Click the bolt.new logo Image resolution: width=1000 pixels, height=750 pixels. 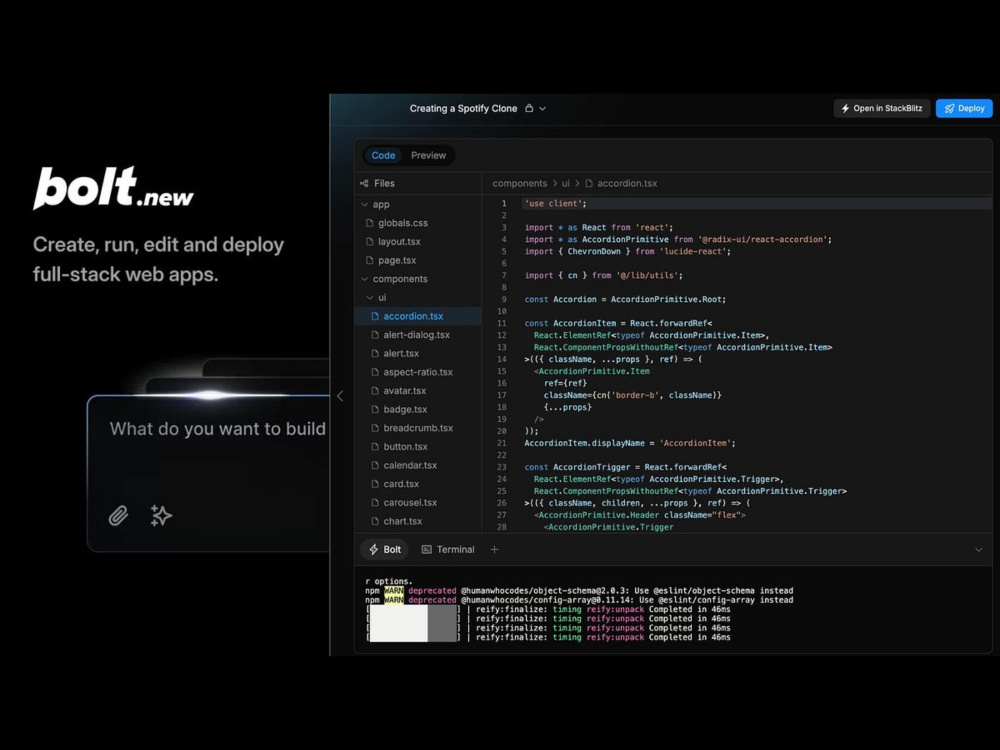pos(114,188)
